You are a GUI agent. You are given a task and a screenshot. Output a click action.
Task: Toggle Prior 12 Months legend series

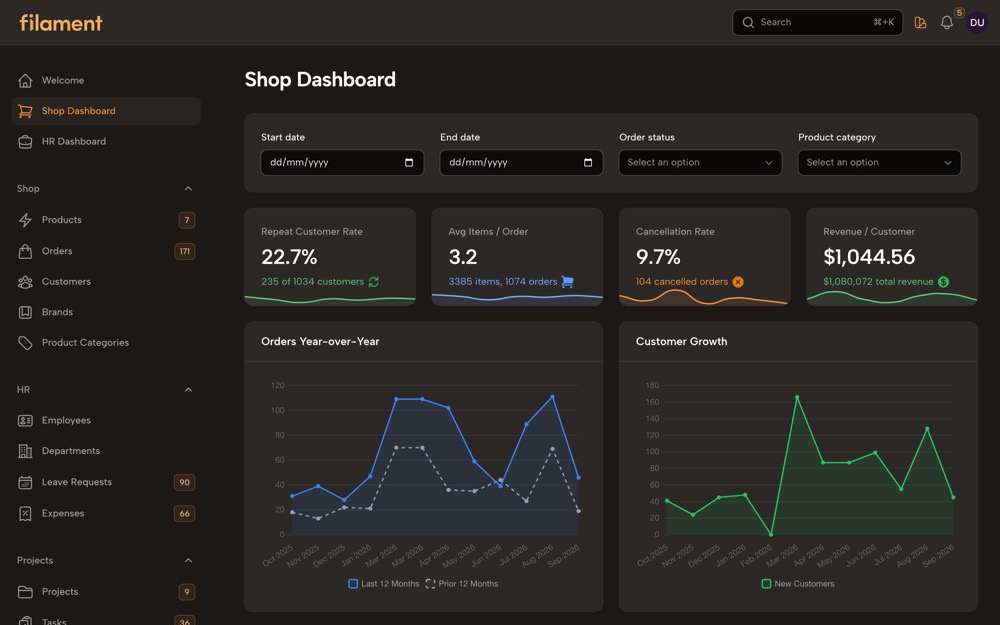[x=462, y=584]
